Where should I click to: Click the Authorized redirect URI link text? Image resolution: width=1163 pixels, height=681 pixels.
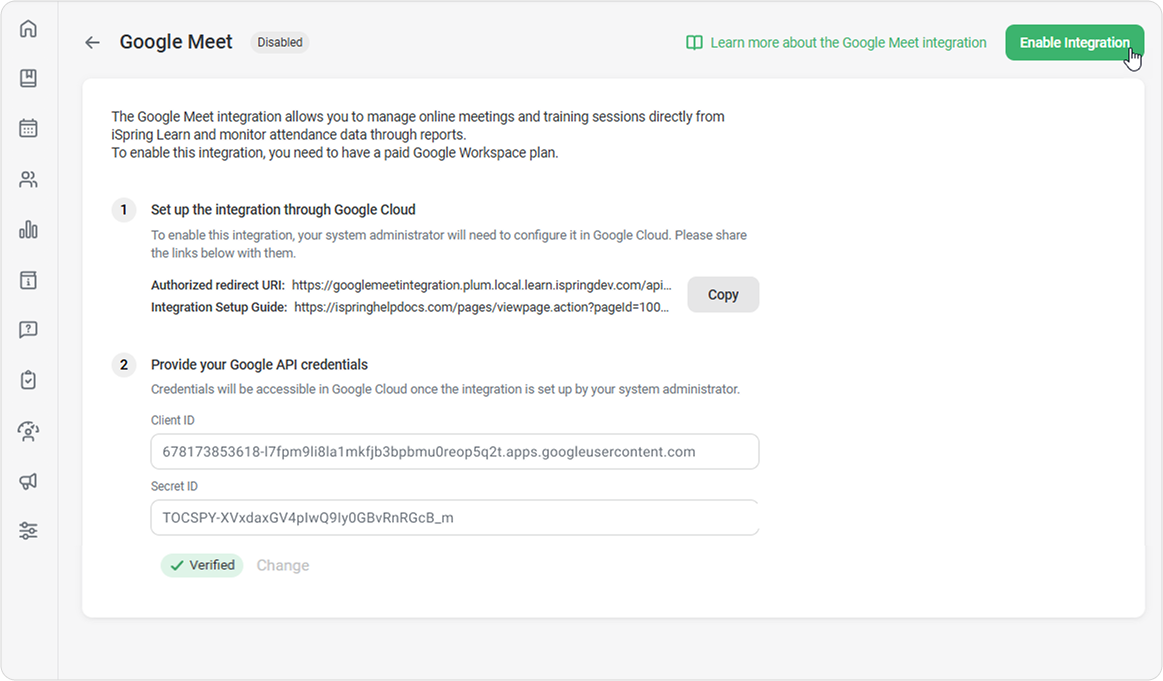point(488,285)
